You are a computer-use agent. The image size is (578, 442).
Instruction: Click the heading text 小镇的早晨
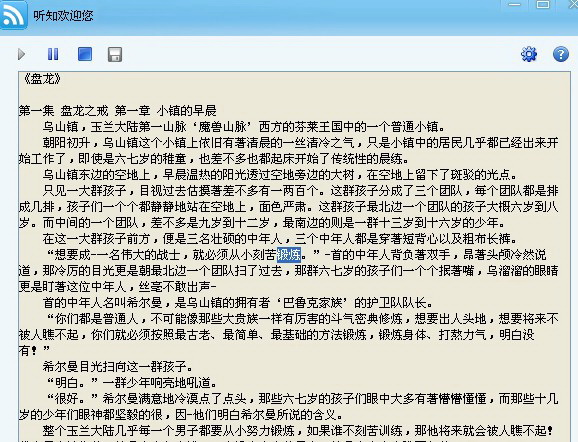pyautogui.click(x=186, y=111)
